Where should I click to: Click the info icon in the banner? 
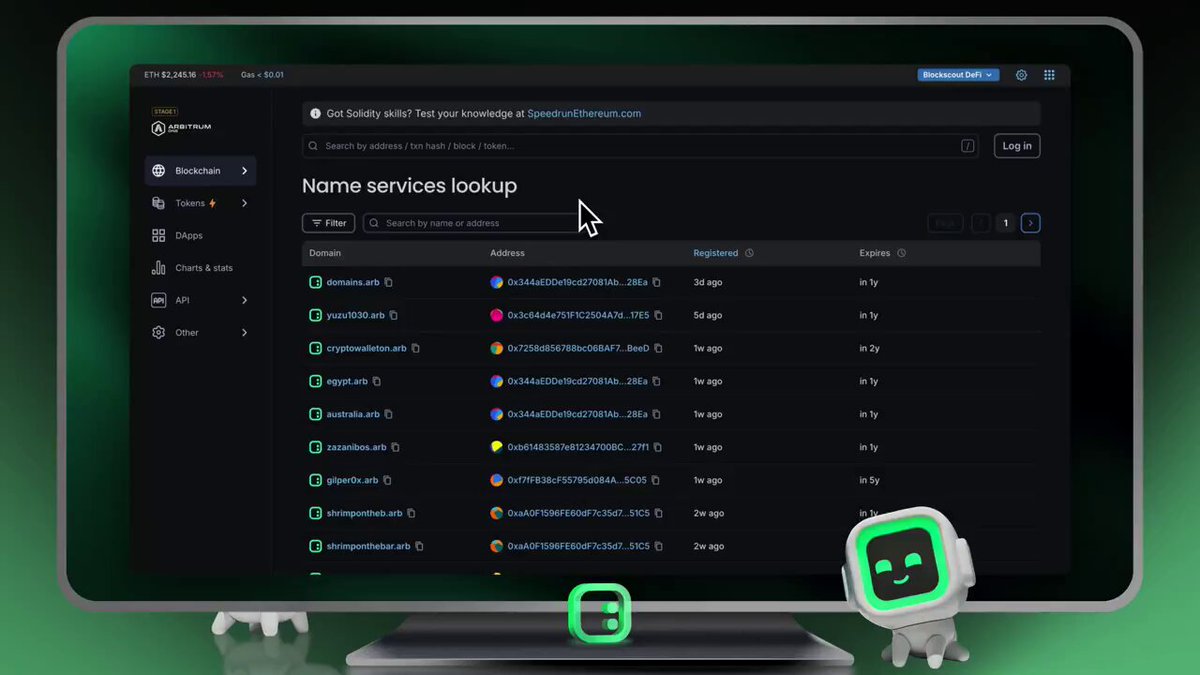[316, 114]
